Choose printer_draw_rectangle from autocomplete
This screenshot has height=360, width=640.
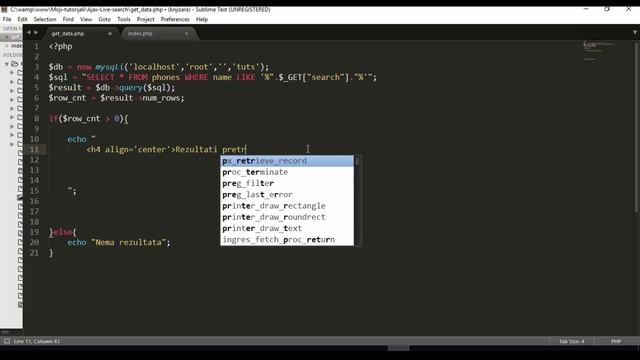coord(287,206)
